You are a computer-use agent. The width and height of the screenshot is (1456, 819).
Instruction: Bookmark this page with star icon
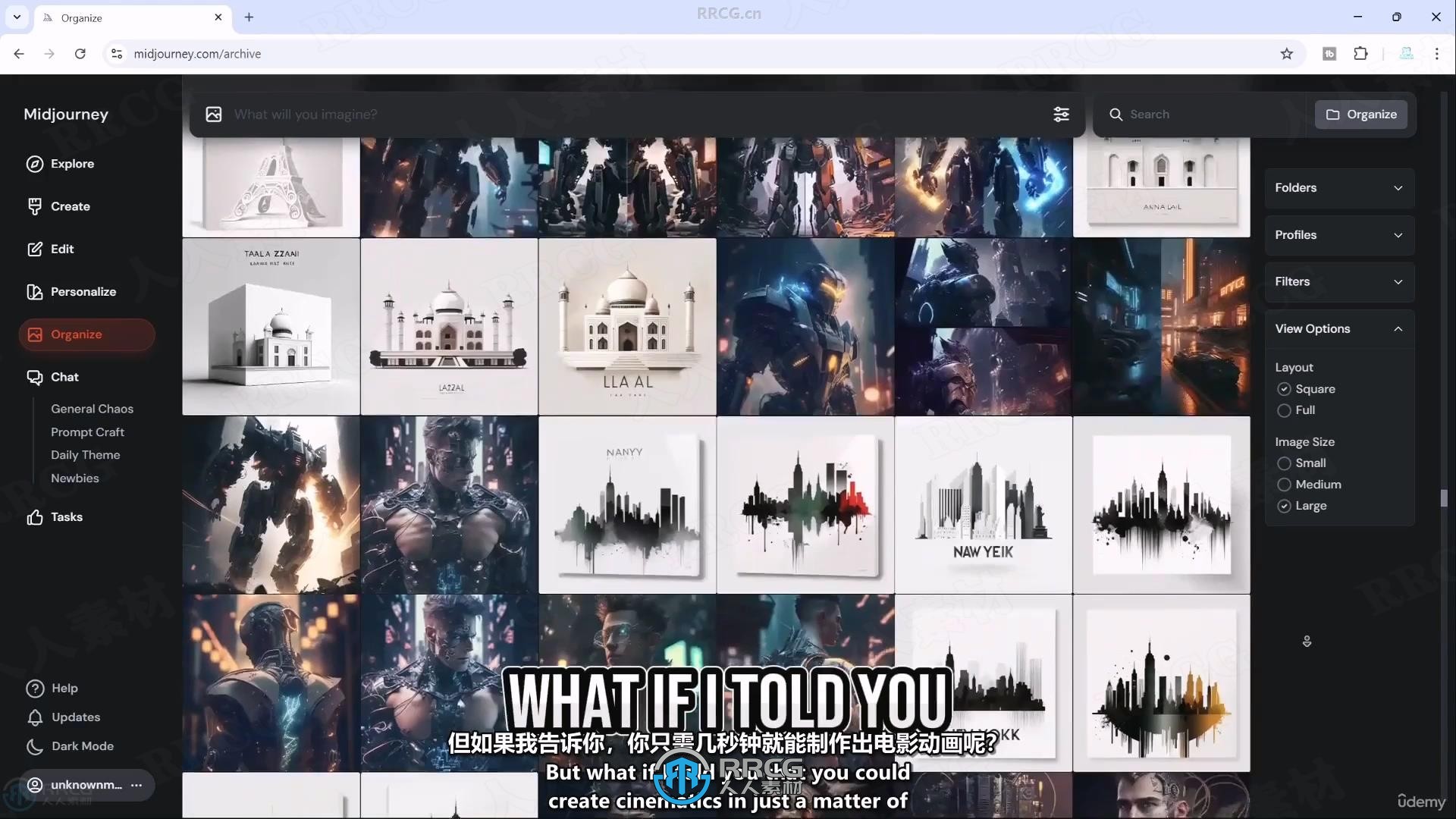(1287, 54)
